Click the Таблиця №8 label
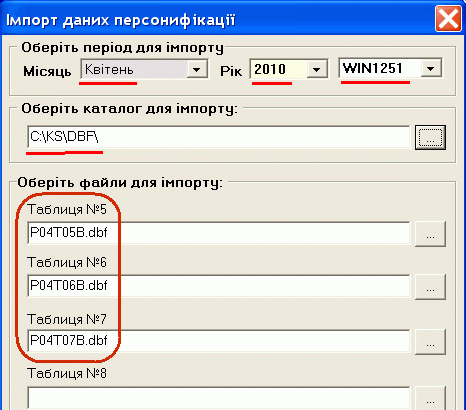The height and width of the screenshot is (410, 466). coord(67,373)
